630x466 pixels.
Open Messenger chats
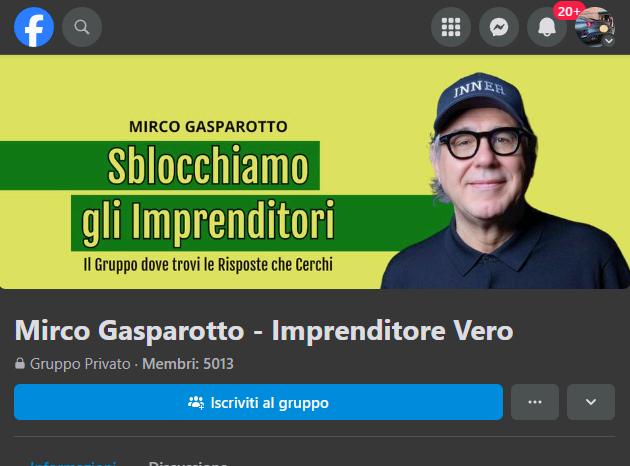click(499, 27)
